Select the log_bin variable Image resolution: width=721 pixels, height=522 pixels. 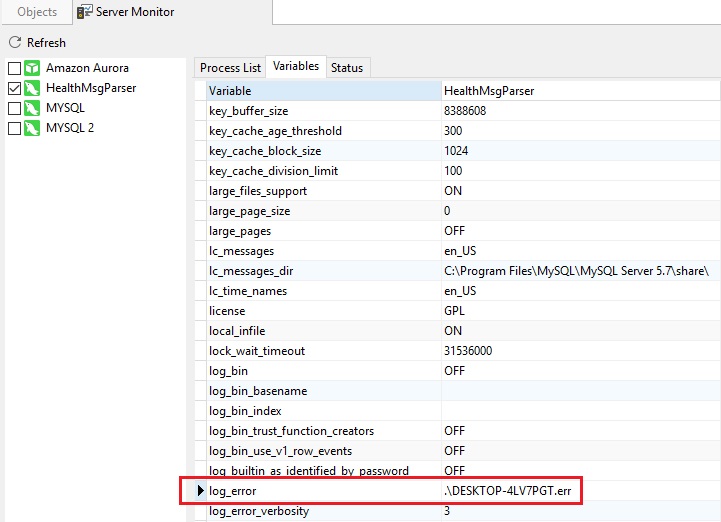pyautogui.click(x=228, y=371)
